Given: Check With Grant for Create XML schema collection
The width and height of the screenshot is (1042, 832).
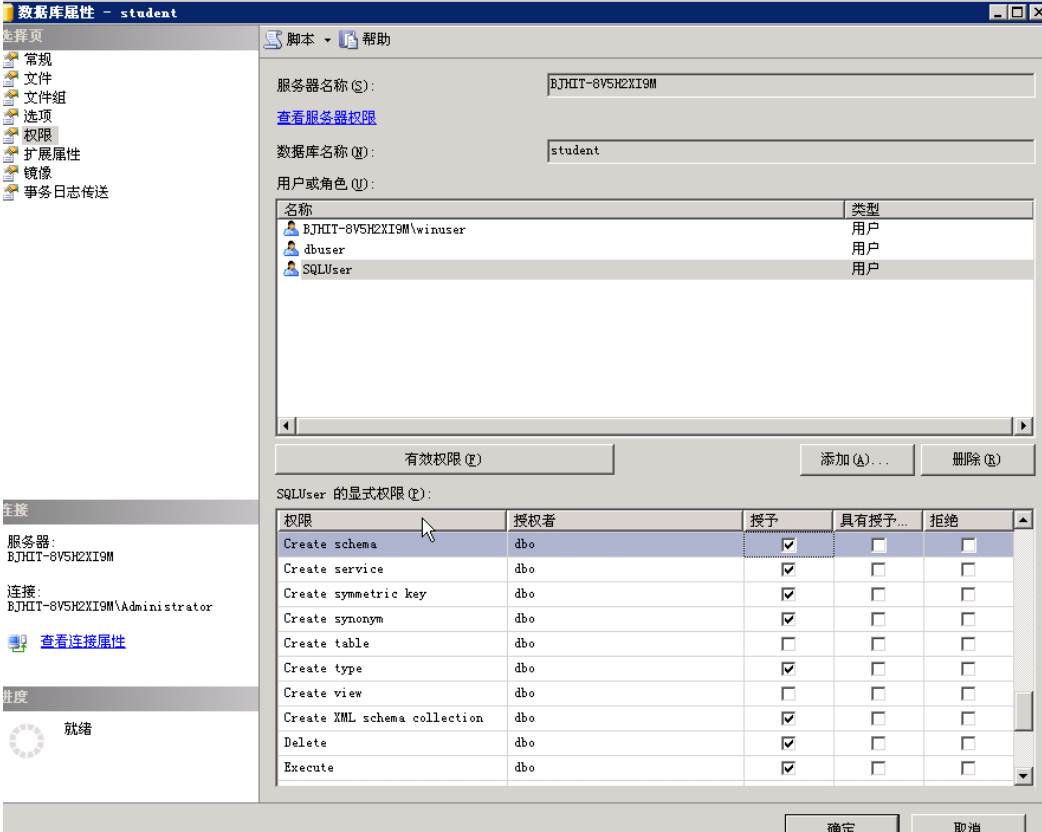Looking at the screenshot, I should [x=879, y=718].
